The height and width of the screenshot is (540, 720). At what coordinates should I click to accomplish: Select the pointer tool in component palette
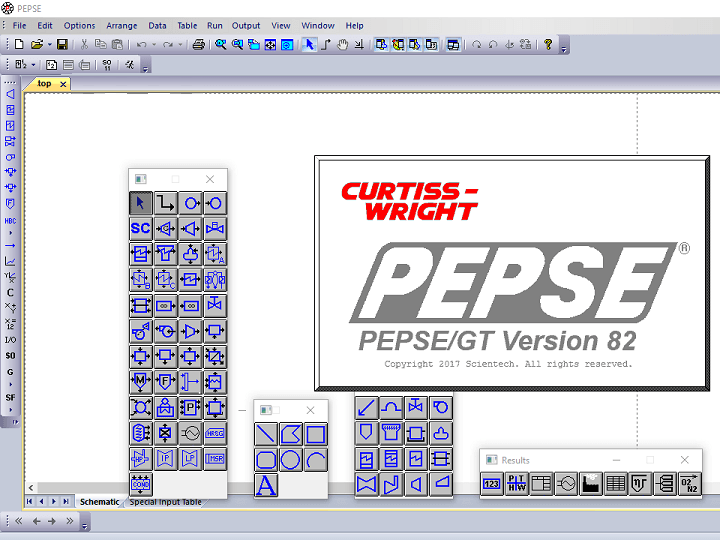(x=141, y=203)
